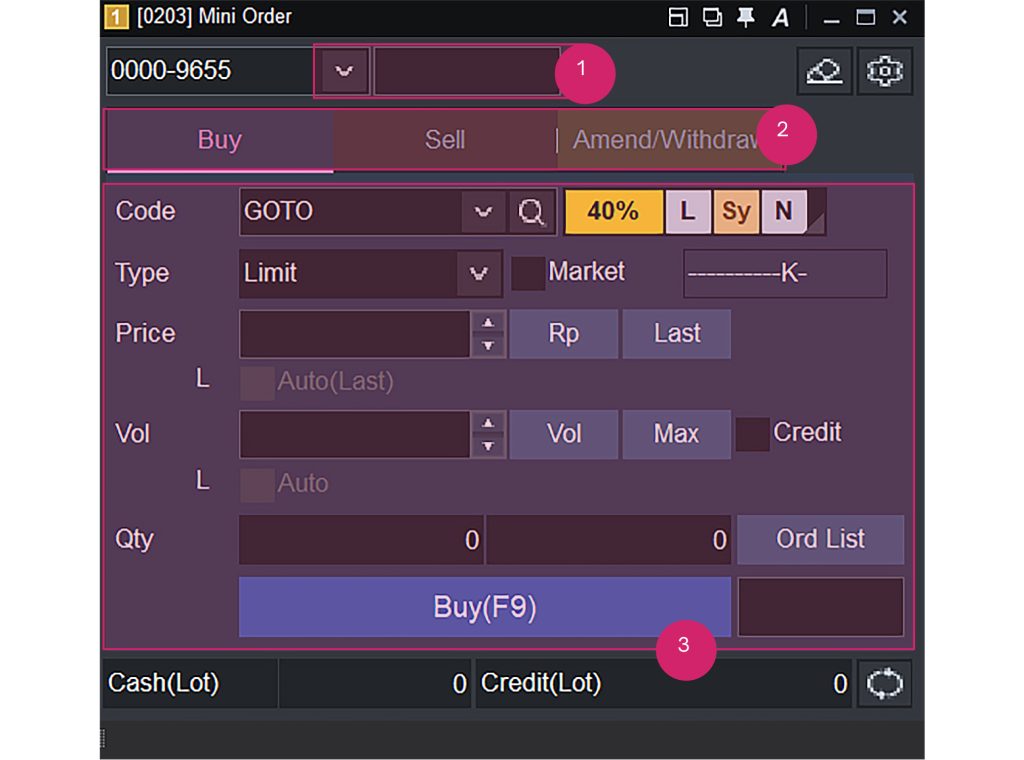This screenshot has height=760, width=1024.
Task: Switch to the Buy tab
Action: click(x=220, y=140)
